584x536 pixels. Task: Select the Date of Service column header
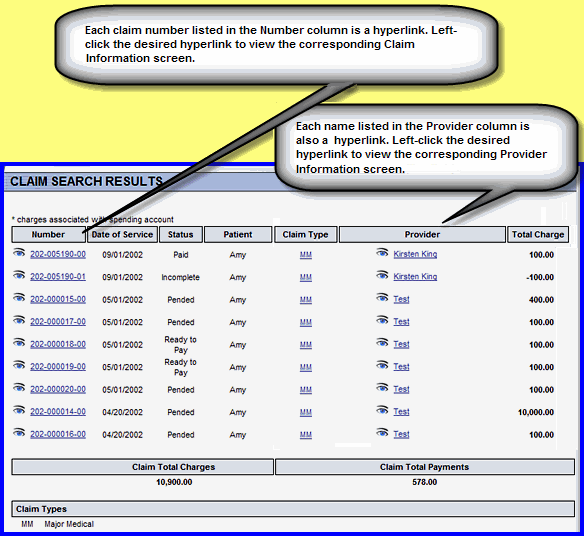pos(122,235)
